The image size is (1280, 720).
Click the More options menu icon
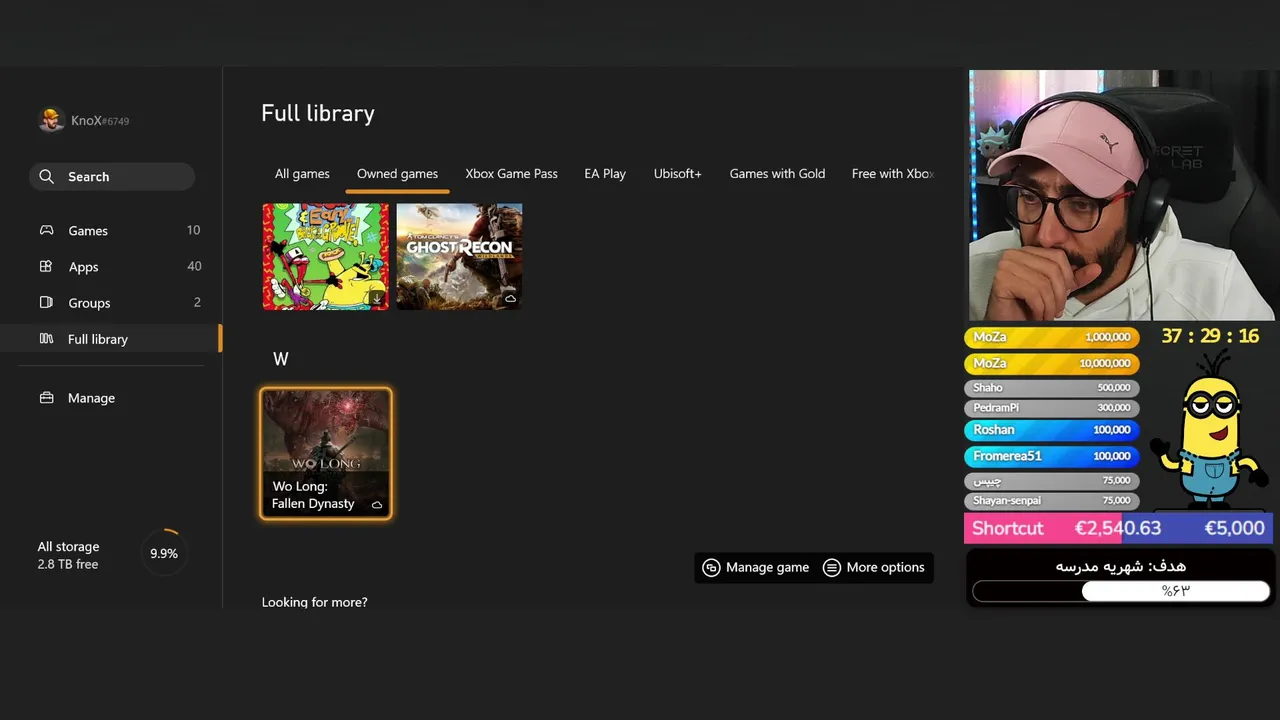click(831, 567)
